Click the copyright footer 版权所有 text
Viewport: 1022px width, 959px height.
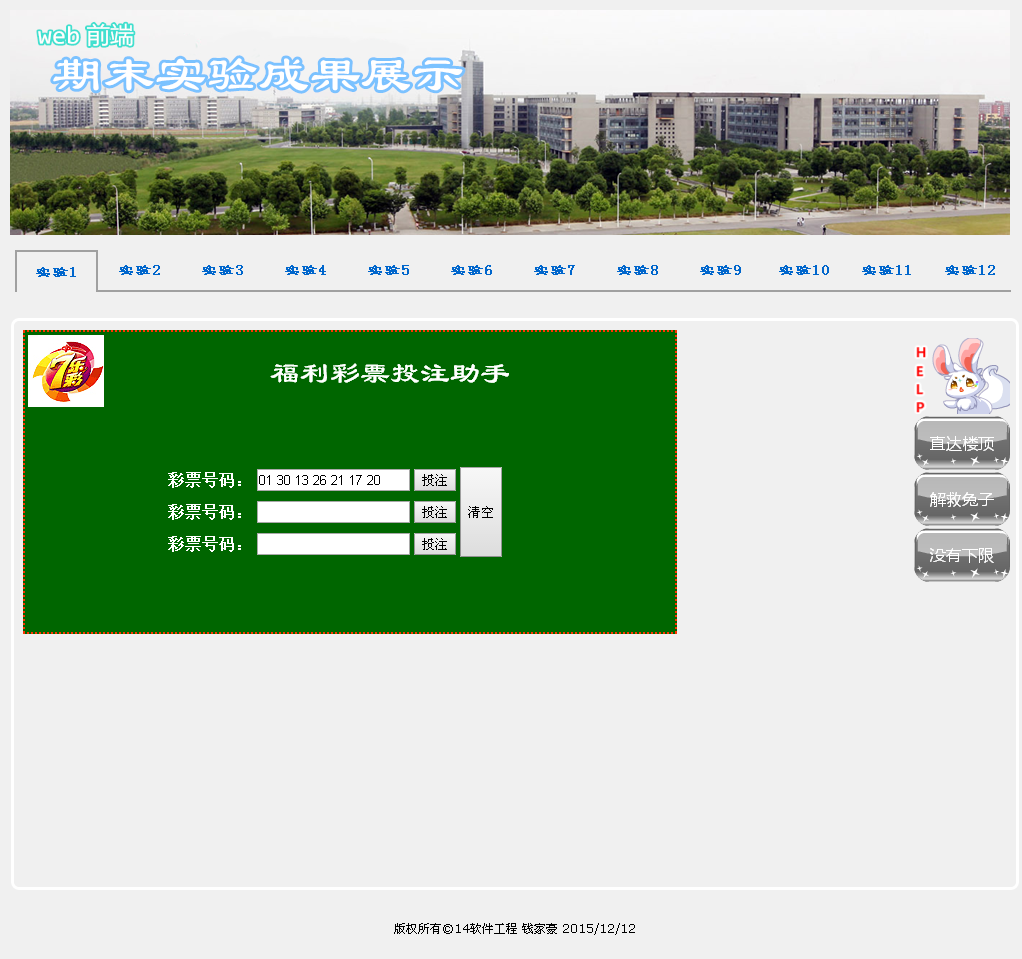(x=514, y=928)
